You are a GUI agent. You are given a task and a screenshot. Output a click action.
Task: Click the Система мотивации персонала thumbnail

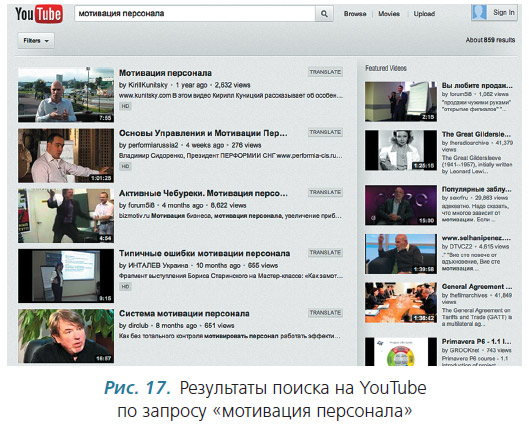66,336
